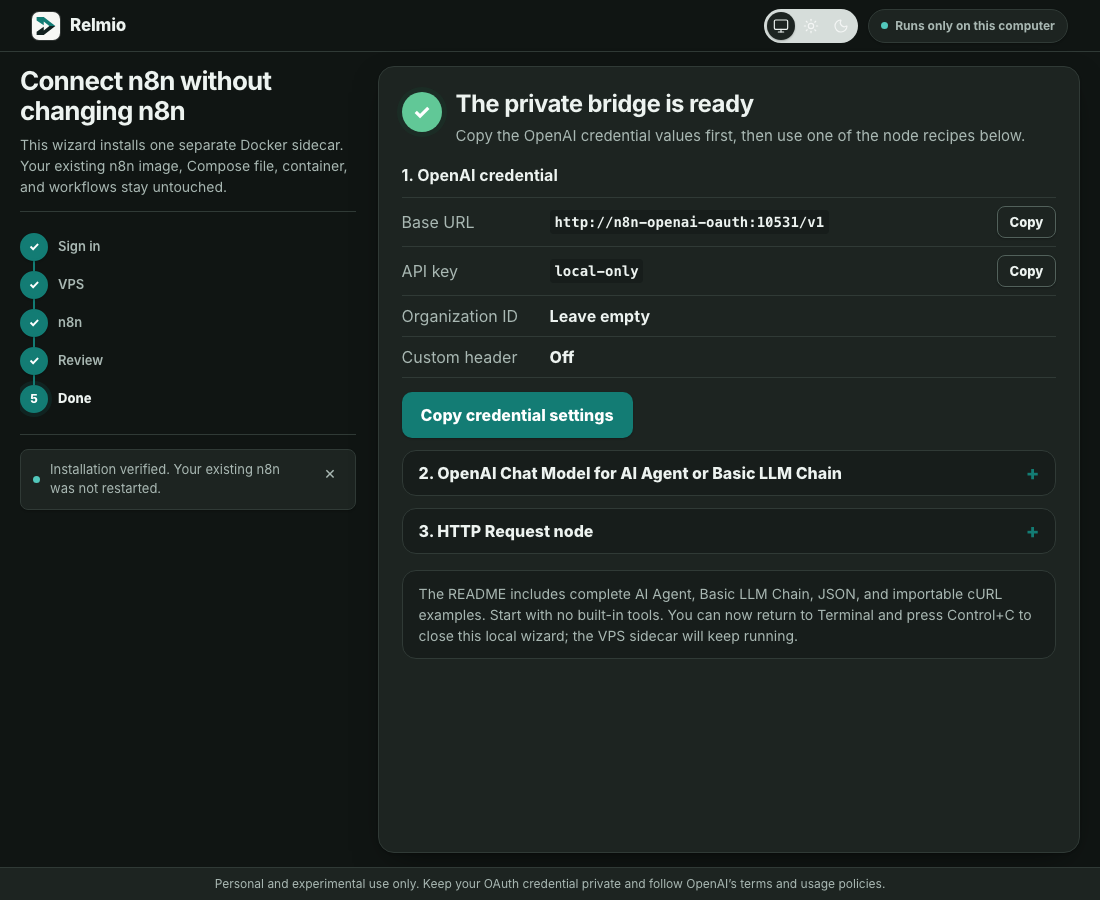Go to Done step label

[74, 398]
